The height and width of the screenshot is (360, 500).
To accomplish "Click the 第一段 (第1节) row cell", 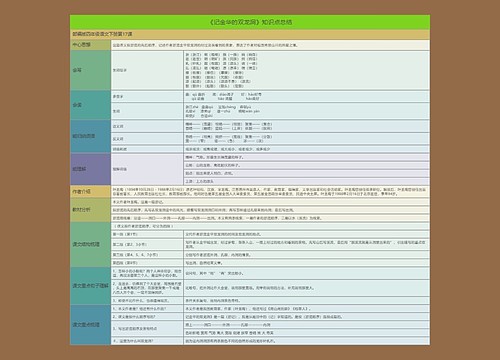I will tap(147, 234).
